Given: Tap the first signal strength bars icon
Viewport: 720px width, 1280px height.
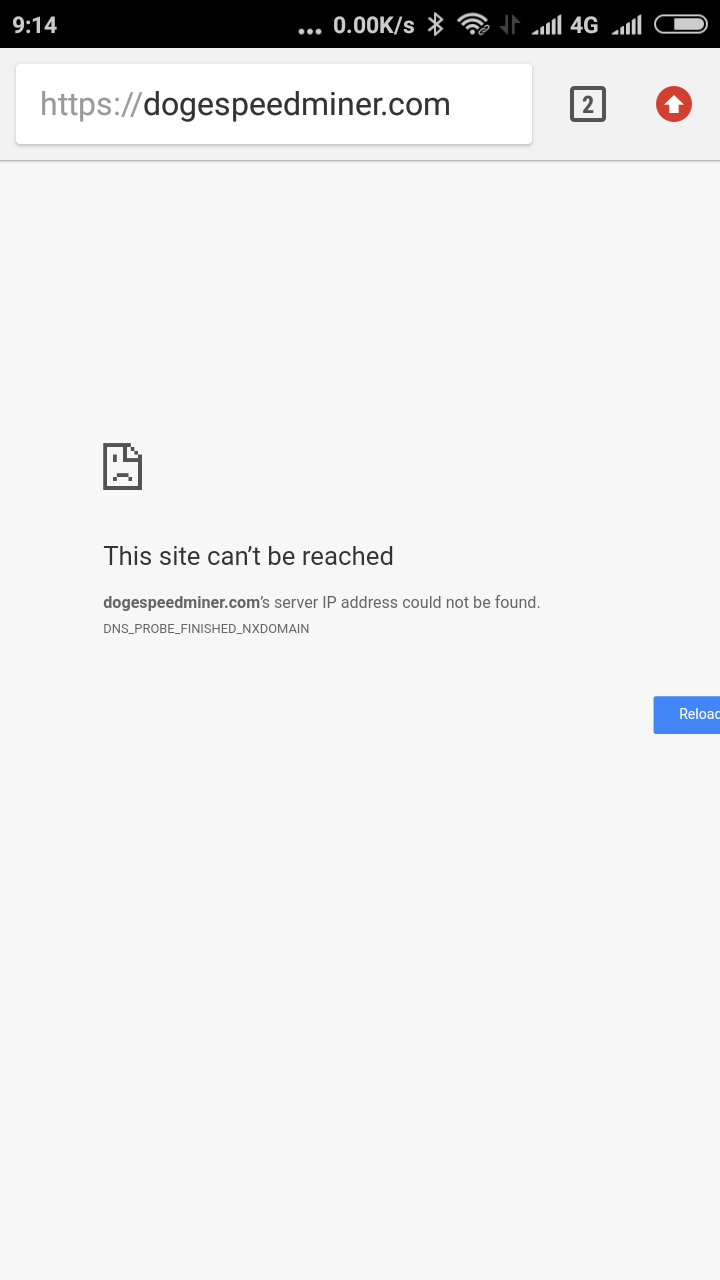Looking at the screenshot, I should [547, 24].
